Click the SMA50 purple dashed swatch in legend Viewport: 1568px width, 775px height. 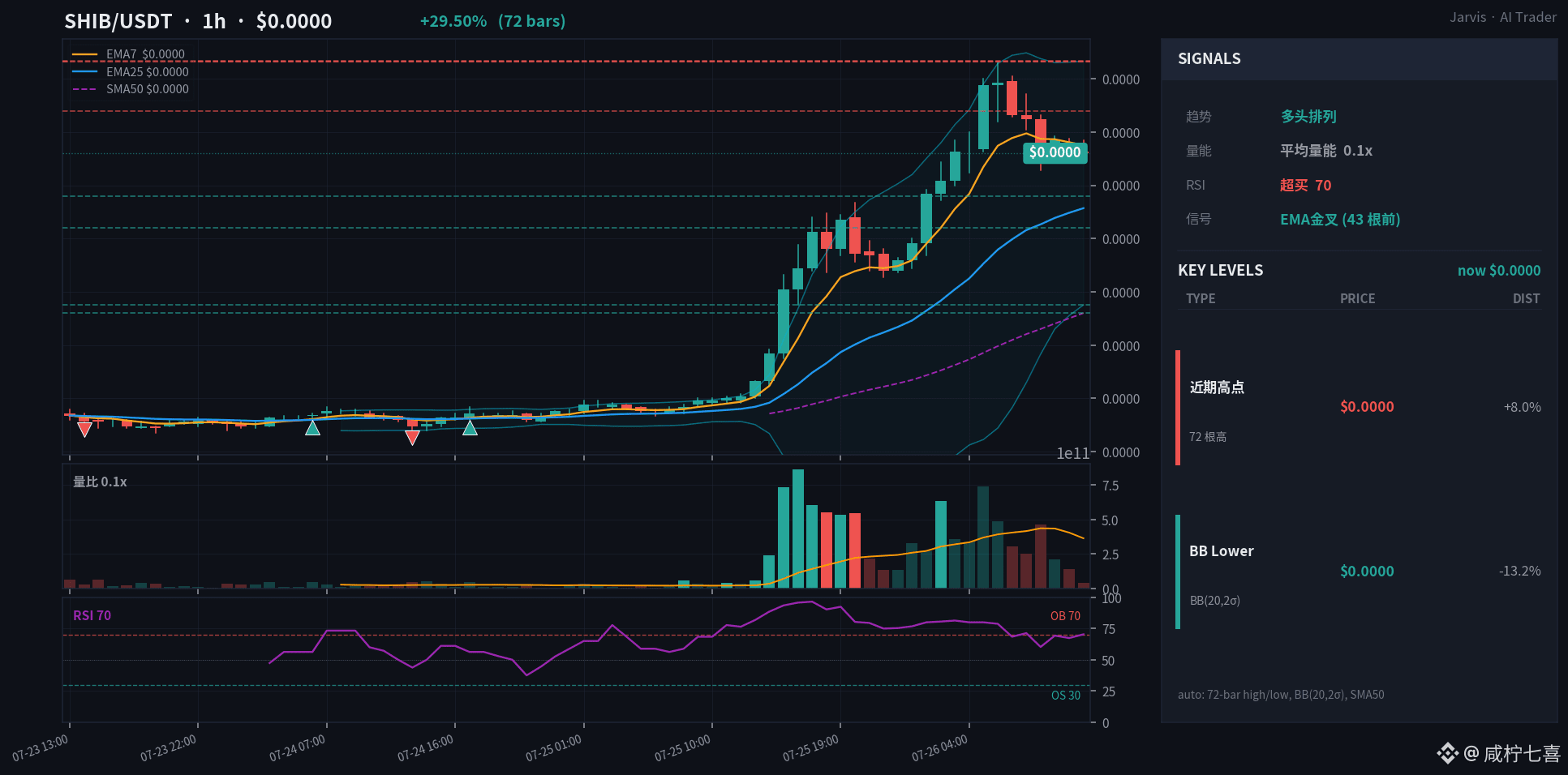(x=84, y=89)
